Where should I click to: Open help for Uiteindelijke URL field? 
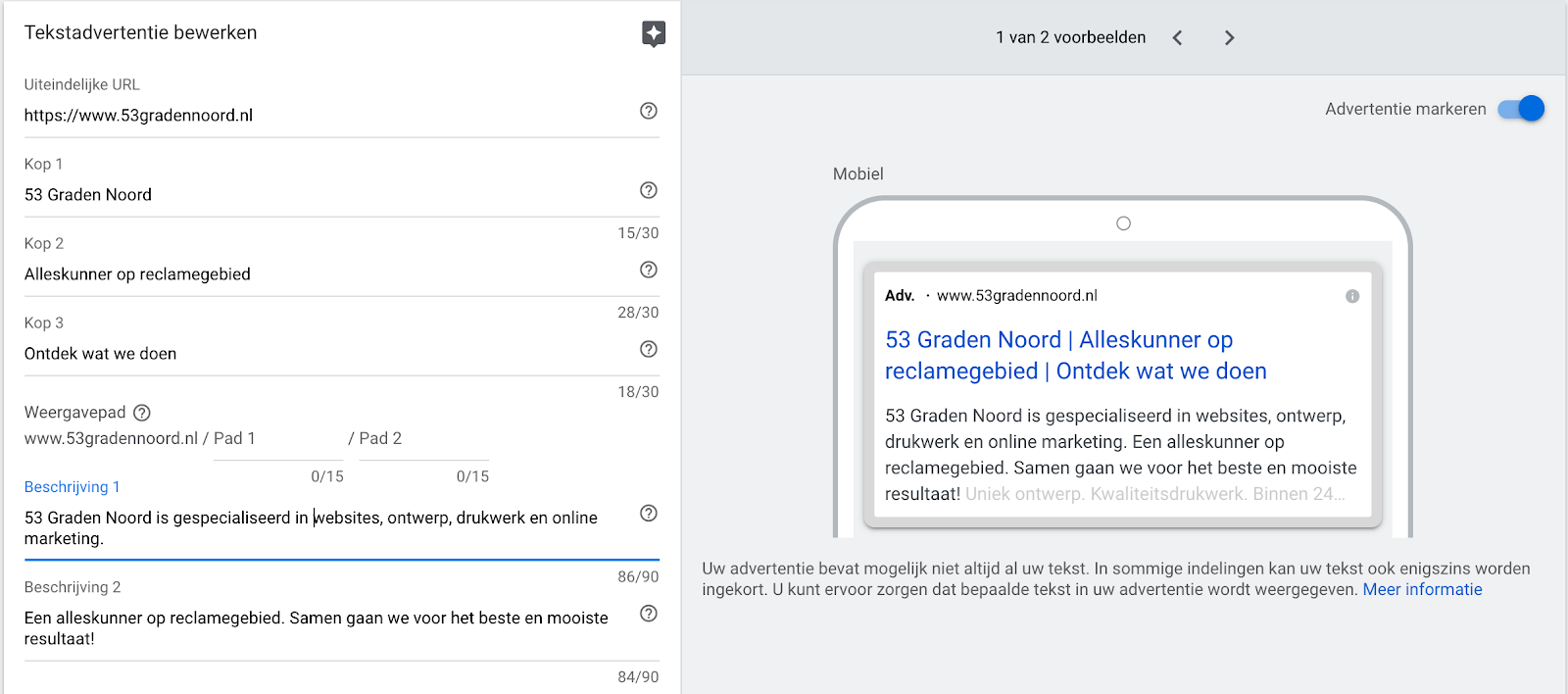pyautogui.click(x=649, y=111)
